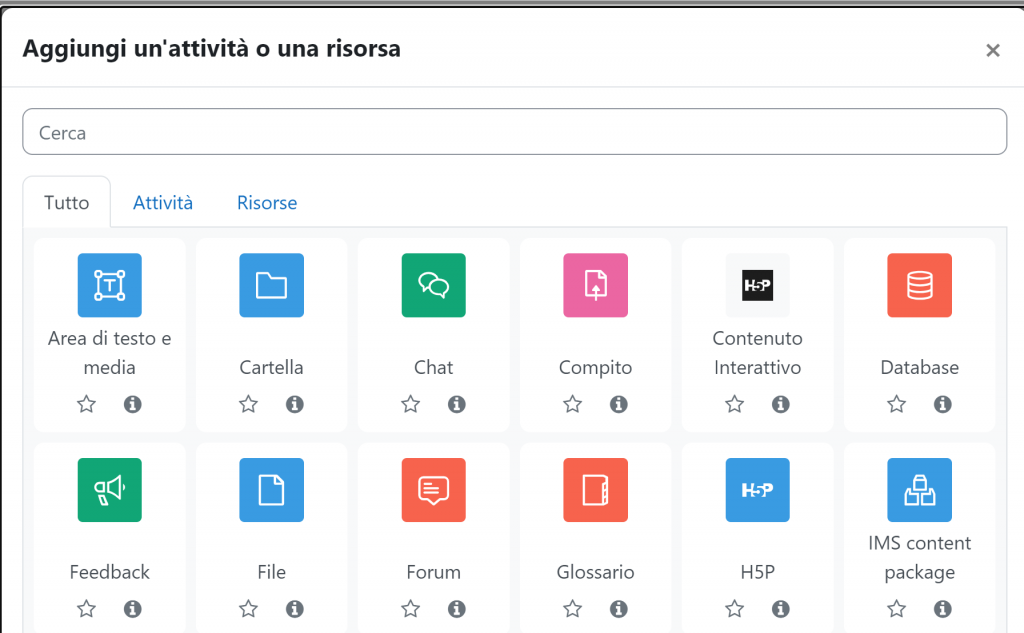1024x633 pixels.
Task: Show info for Compito
Action: [x=618, y=404]
